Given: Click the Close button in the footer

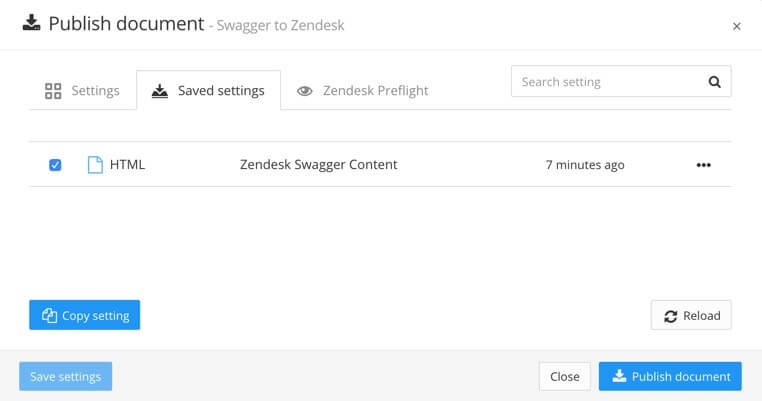Looking at the screenshot, I should point(565,376).
